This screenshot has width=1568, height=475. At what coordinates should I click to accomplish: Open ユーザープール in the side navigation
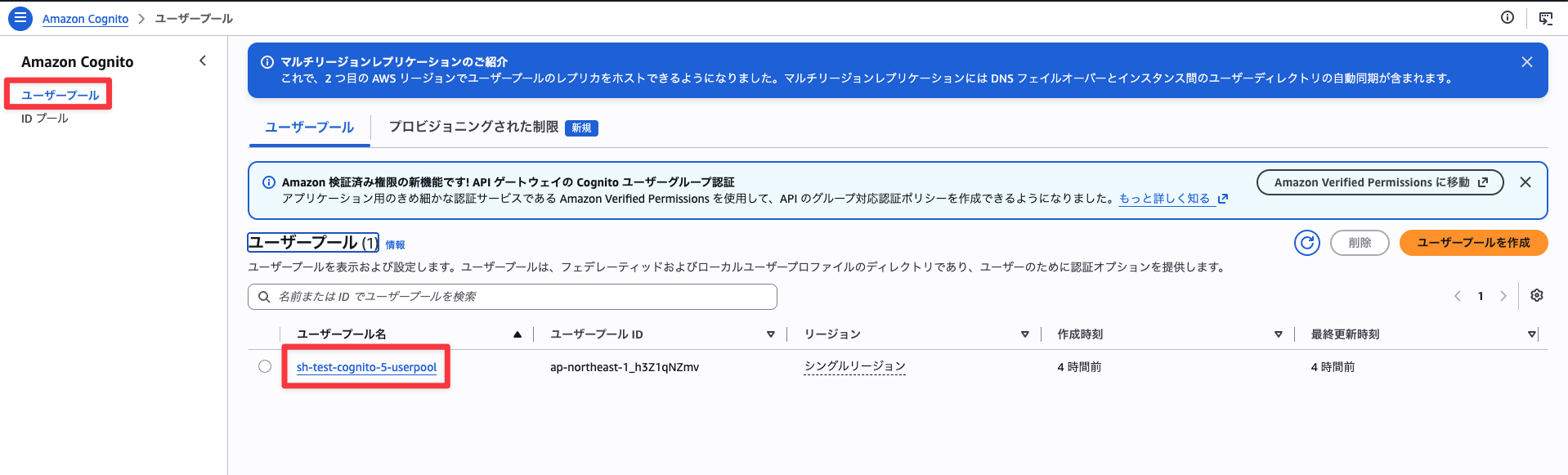pos(60,95)
